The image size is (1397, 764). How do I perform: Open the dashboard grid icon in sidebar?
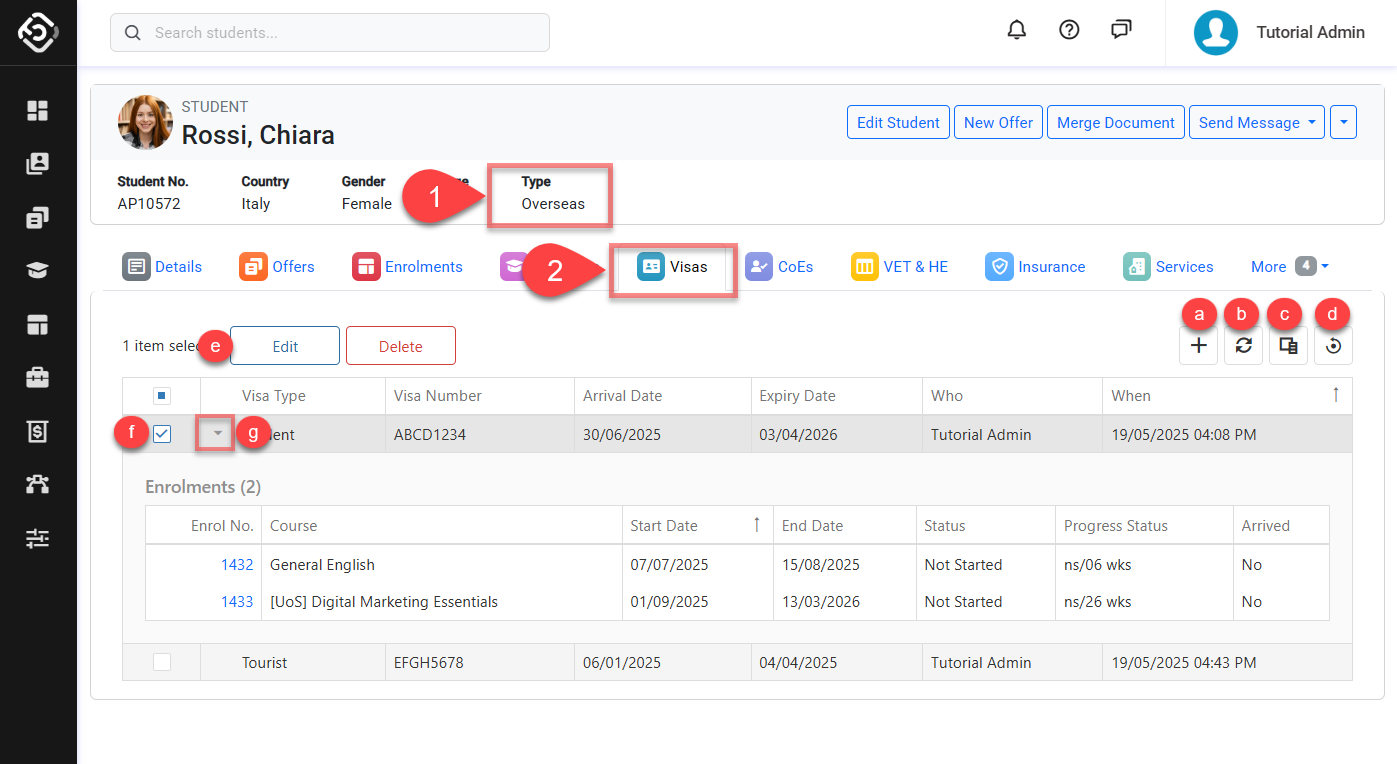(x=38, y=110)
